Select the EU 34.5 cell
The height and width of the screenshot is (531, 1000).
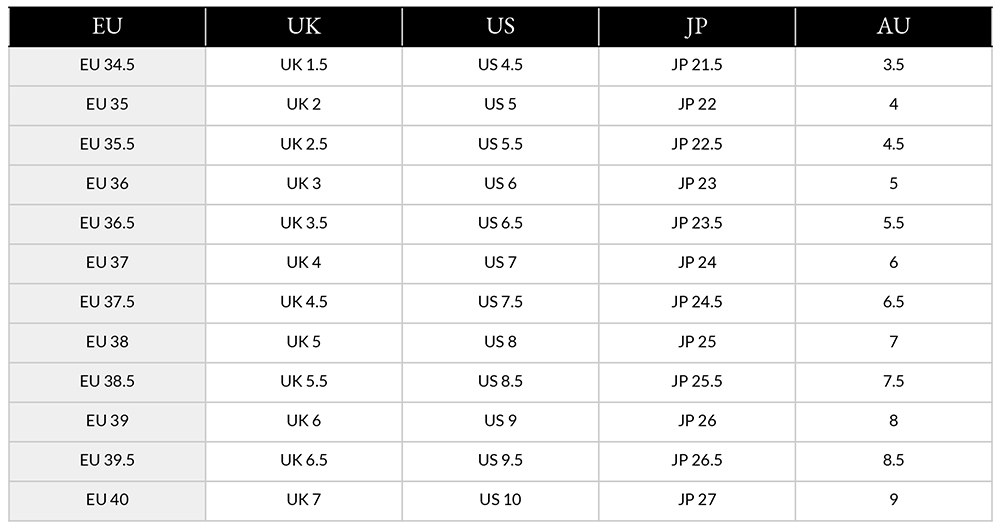click(107, 66)
